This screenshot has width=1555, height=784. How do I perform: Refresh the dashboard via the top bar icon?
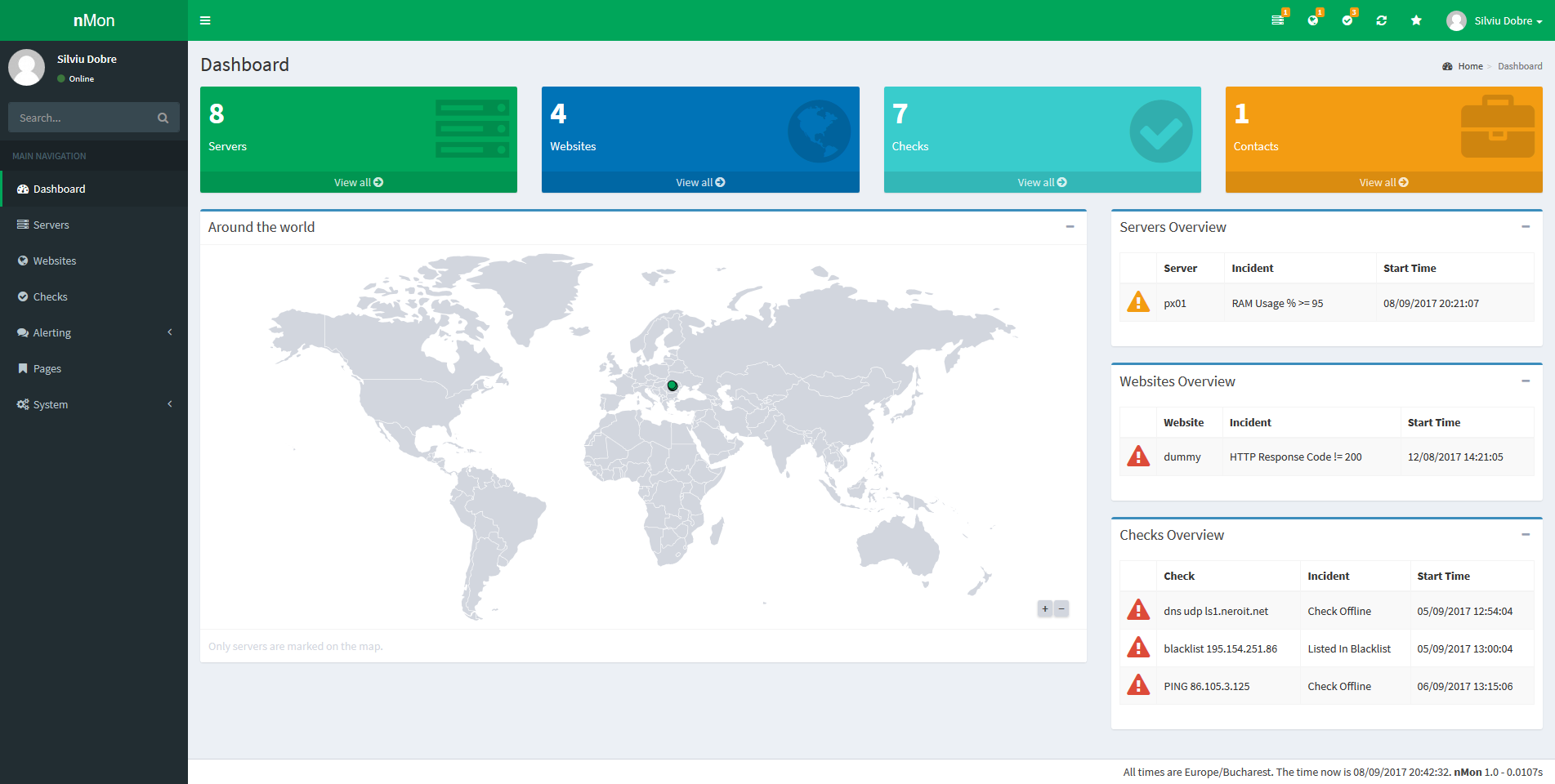(x=1381, y=20)
